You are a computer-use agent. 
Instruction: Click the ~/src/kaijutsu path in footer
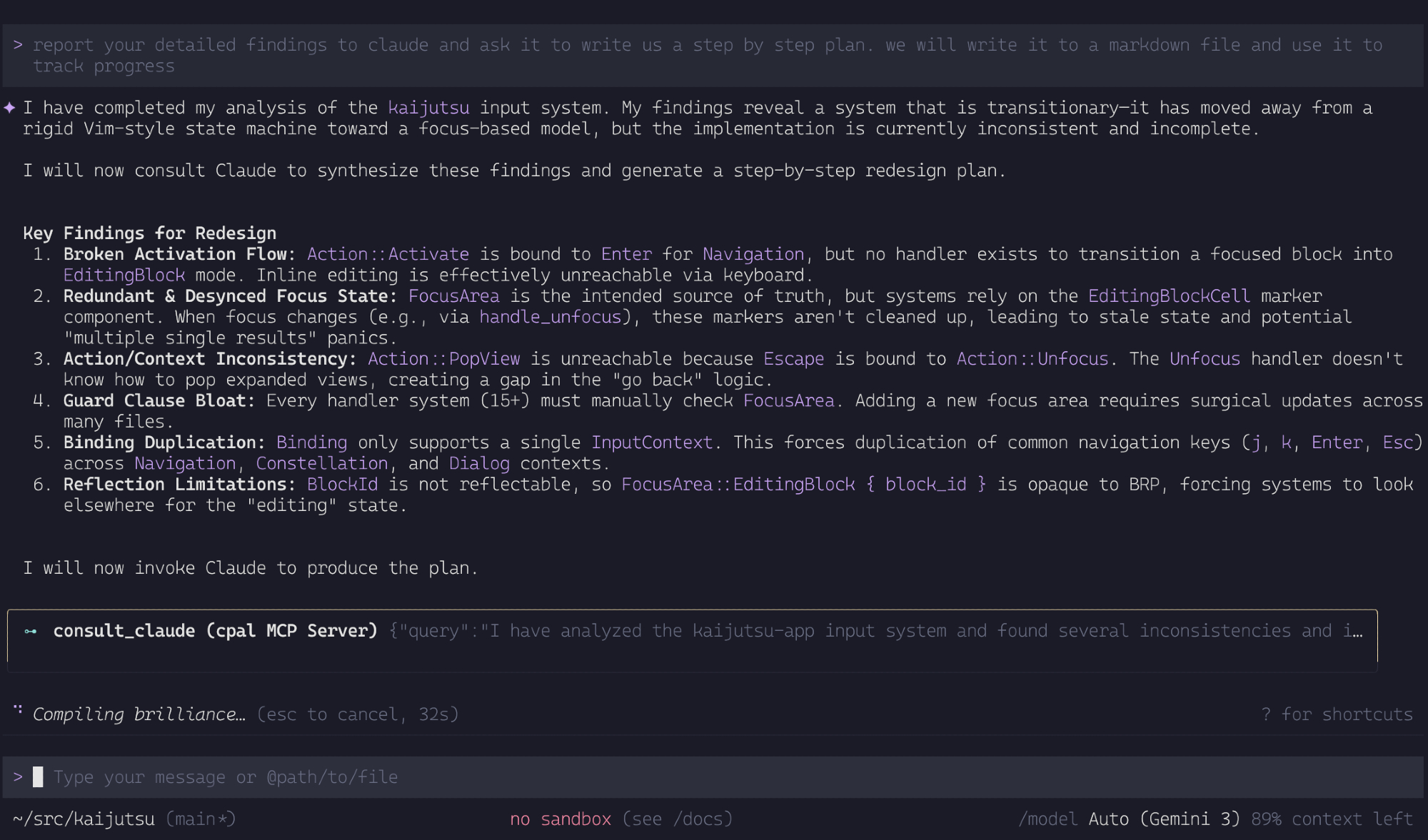click(84, 819)
